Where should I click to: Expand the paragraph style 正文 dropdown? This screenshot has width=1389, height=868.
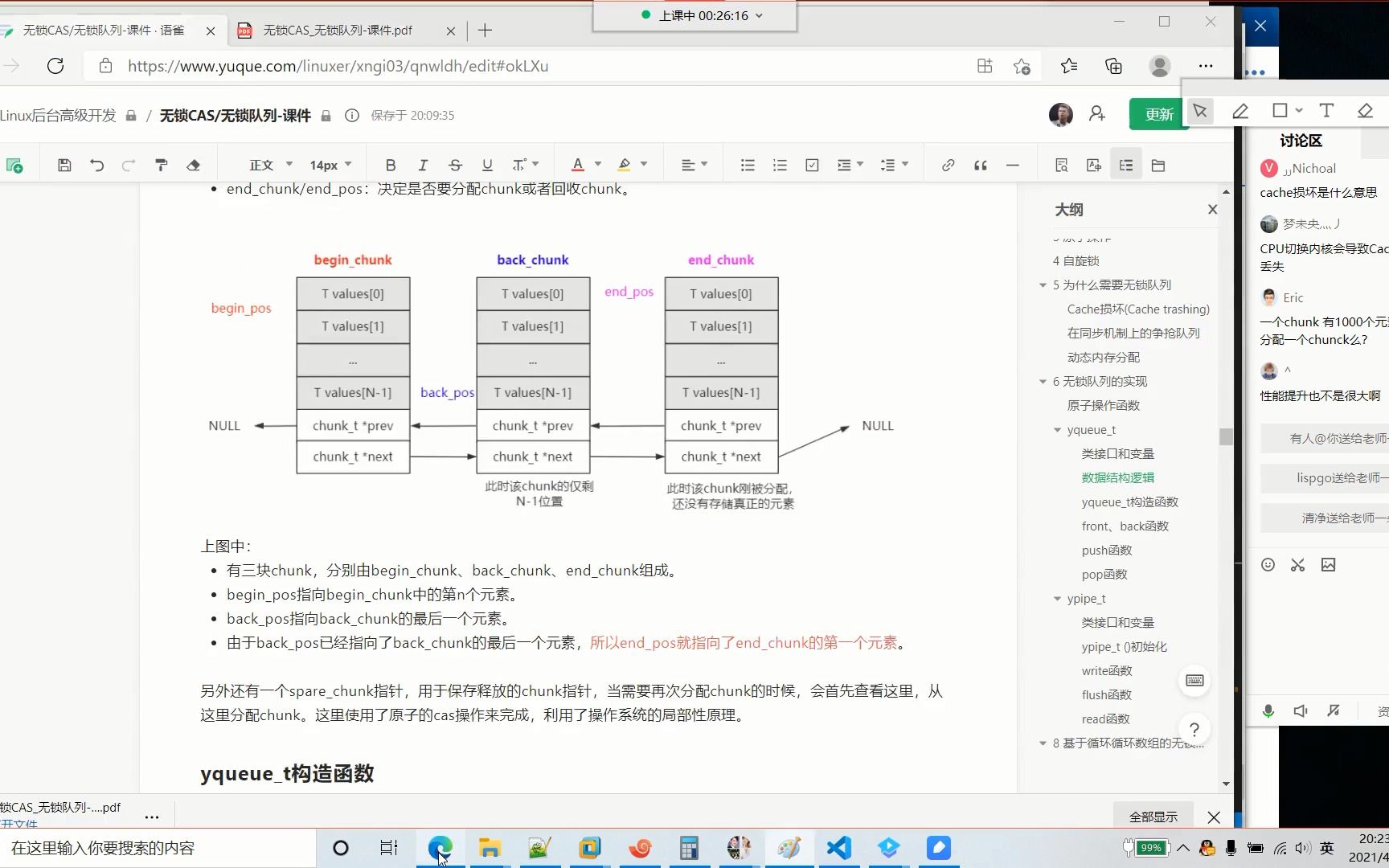(x=267, y=164)
